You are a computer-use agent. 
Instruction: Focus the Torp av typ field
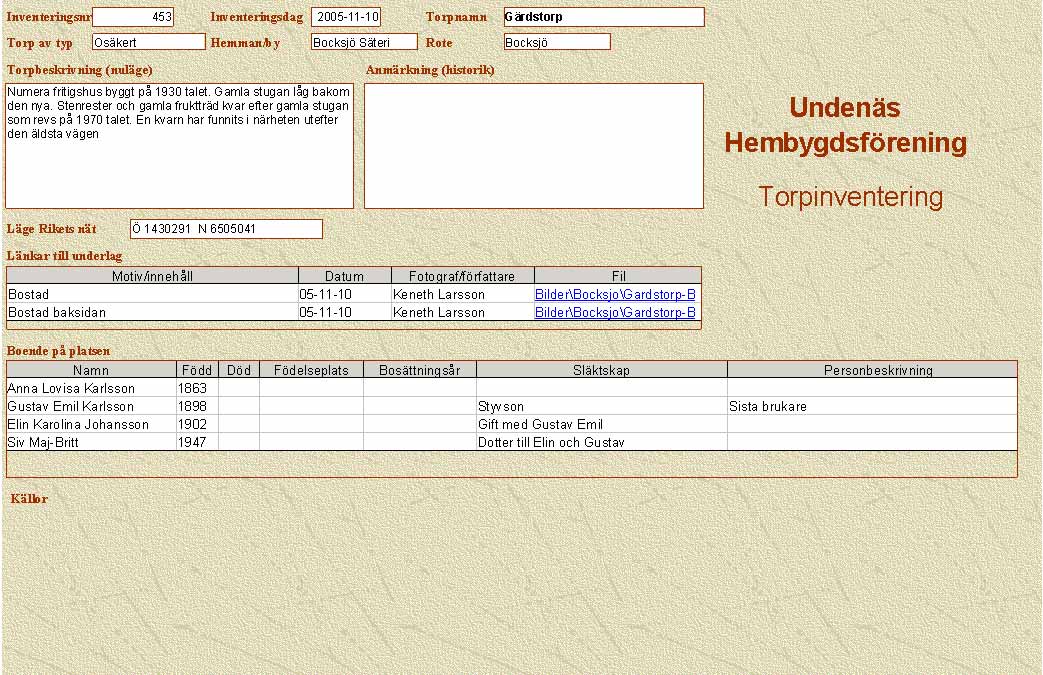coord(148,42)
